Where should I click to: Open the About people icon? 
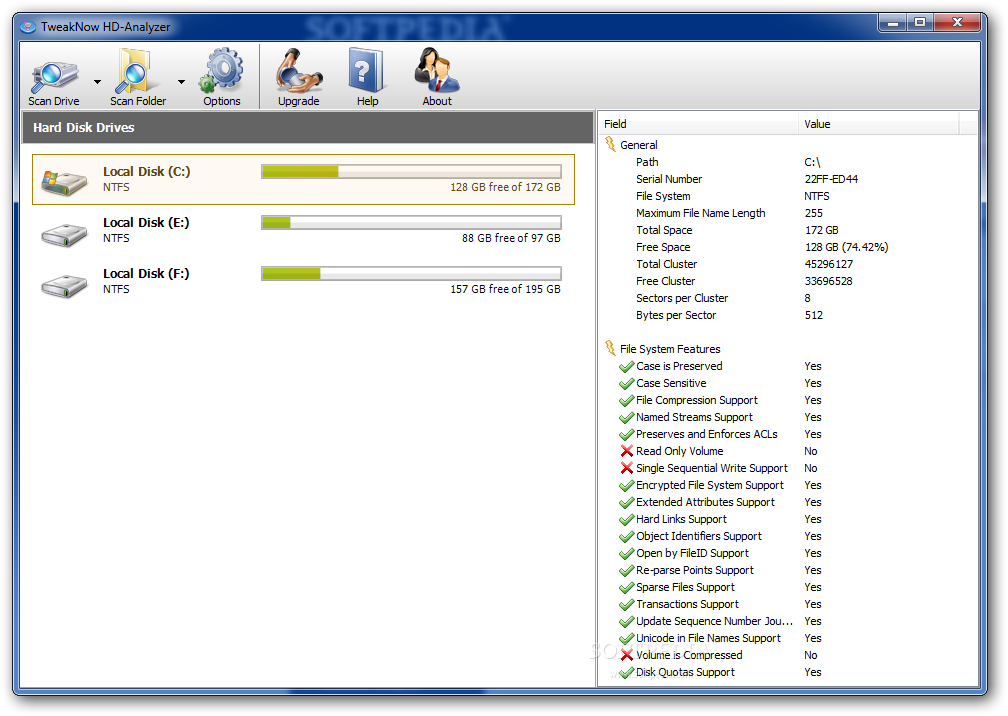point(436,70)
